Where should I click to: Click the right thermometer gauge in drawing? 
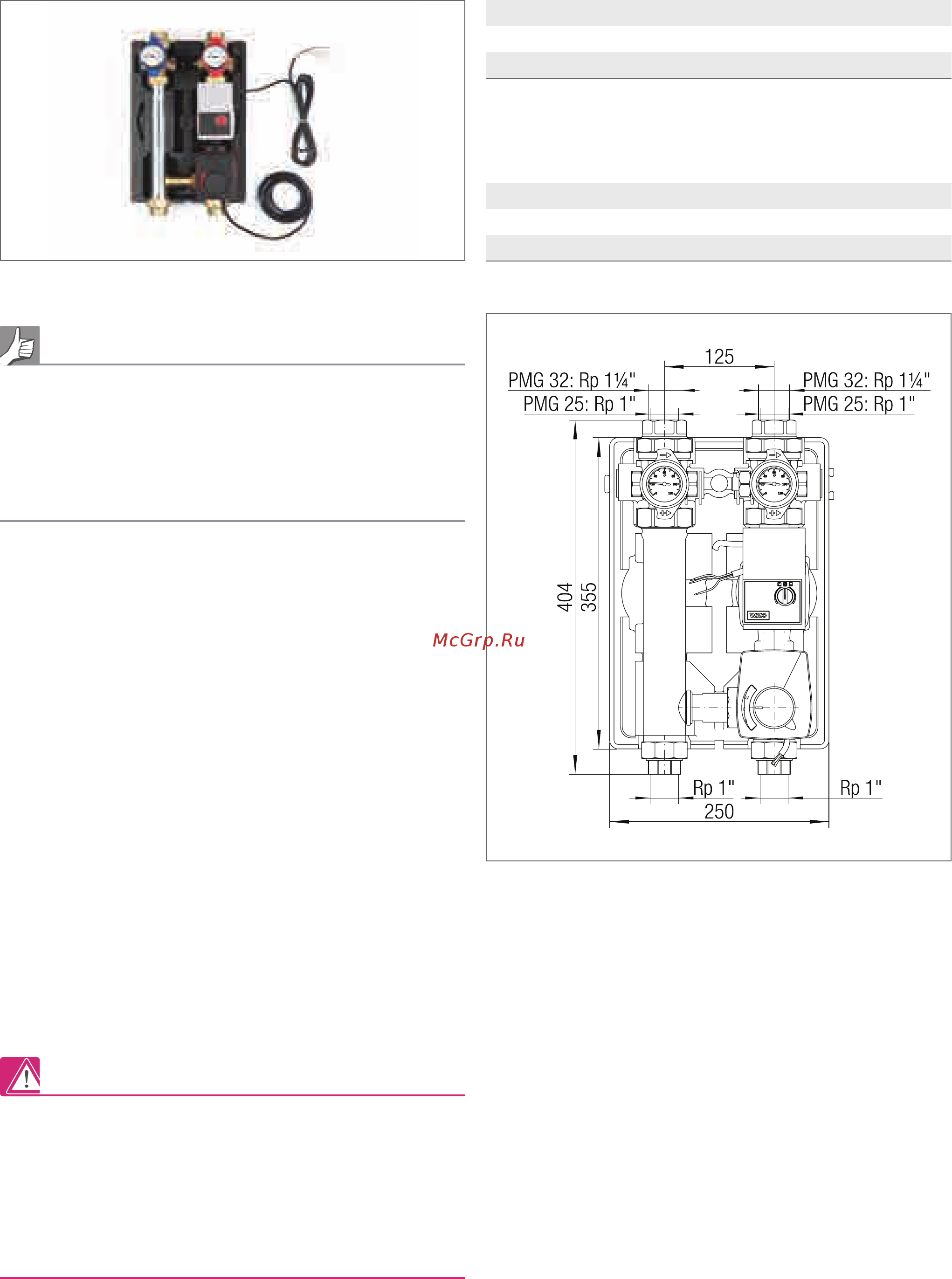pyautogui.click(x=774, y=483)
